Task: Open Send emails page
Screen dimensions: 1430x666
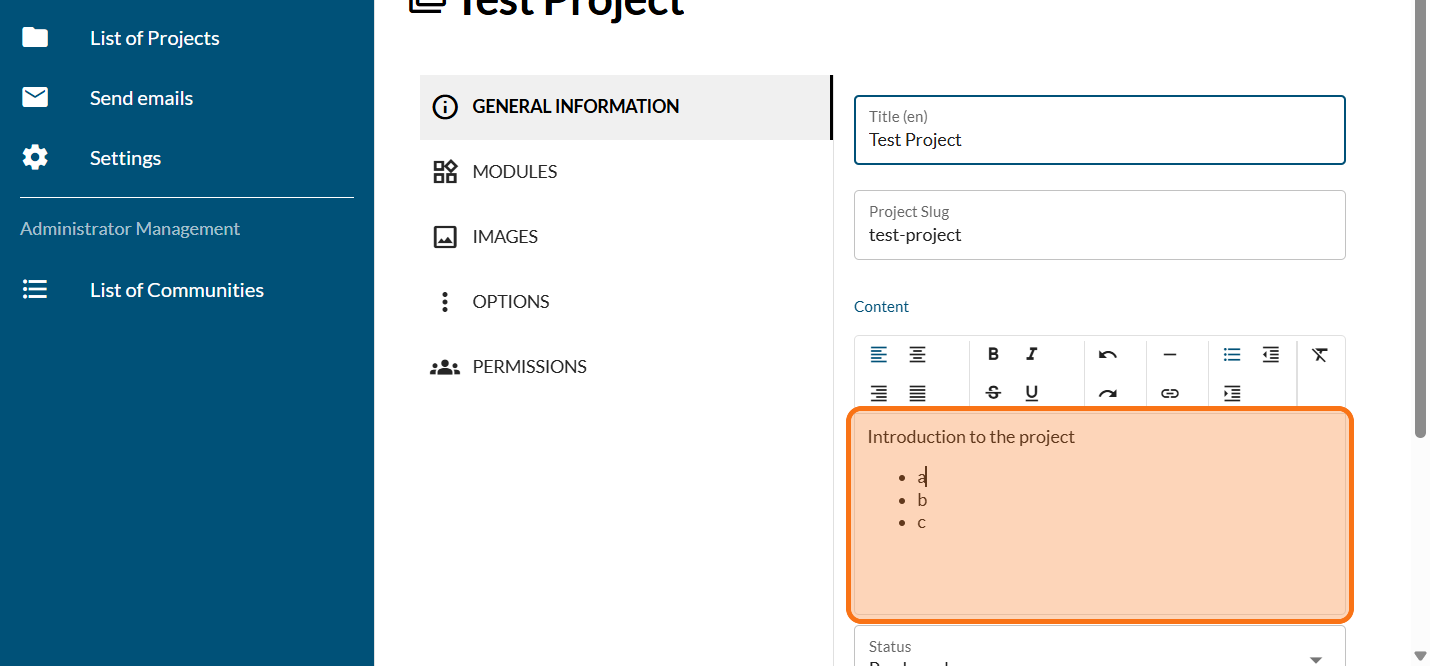Action: coord(141,98)
